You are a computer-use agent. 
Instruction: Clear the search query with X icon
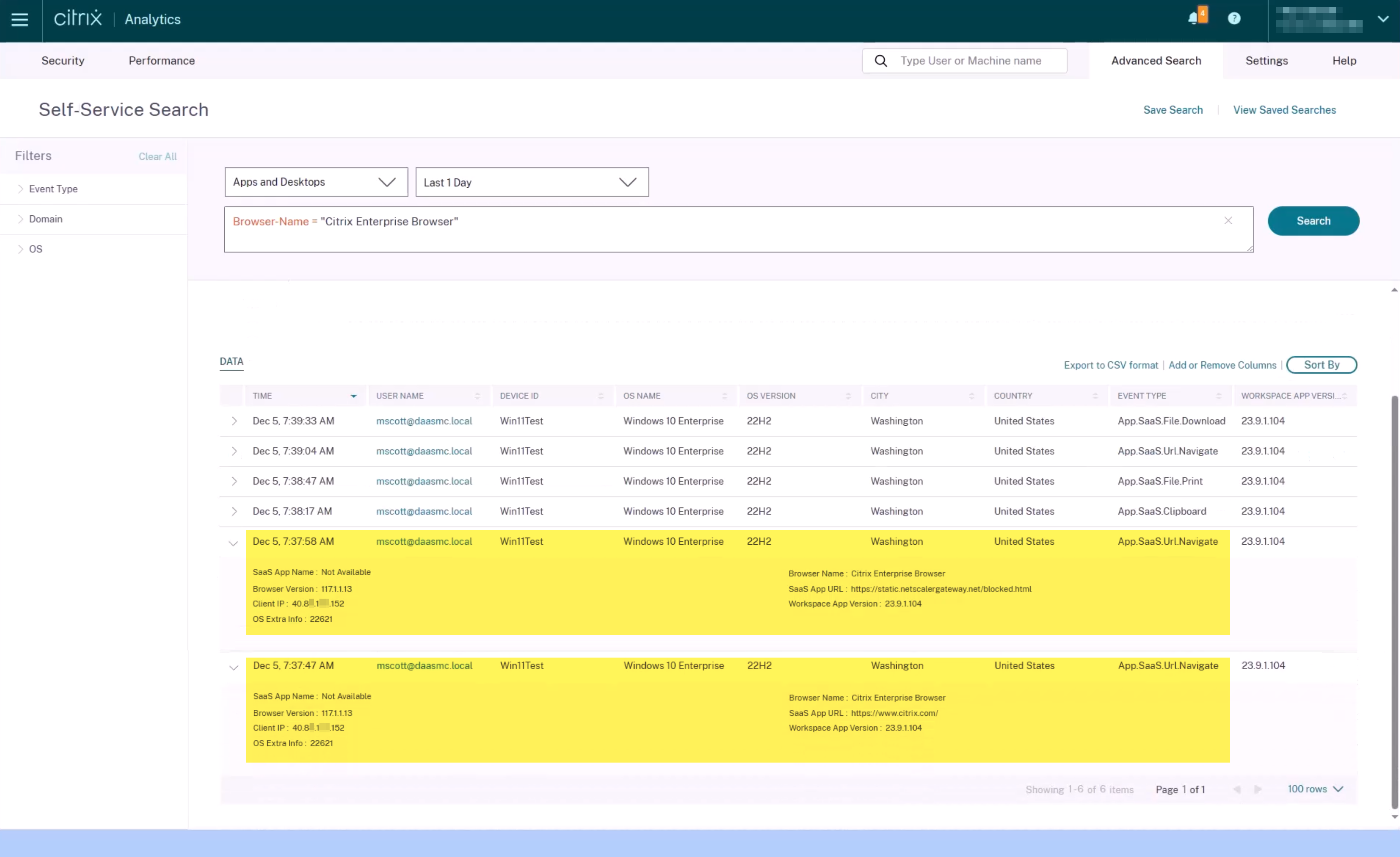[x=1228, y=221]
